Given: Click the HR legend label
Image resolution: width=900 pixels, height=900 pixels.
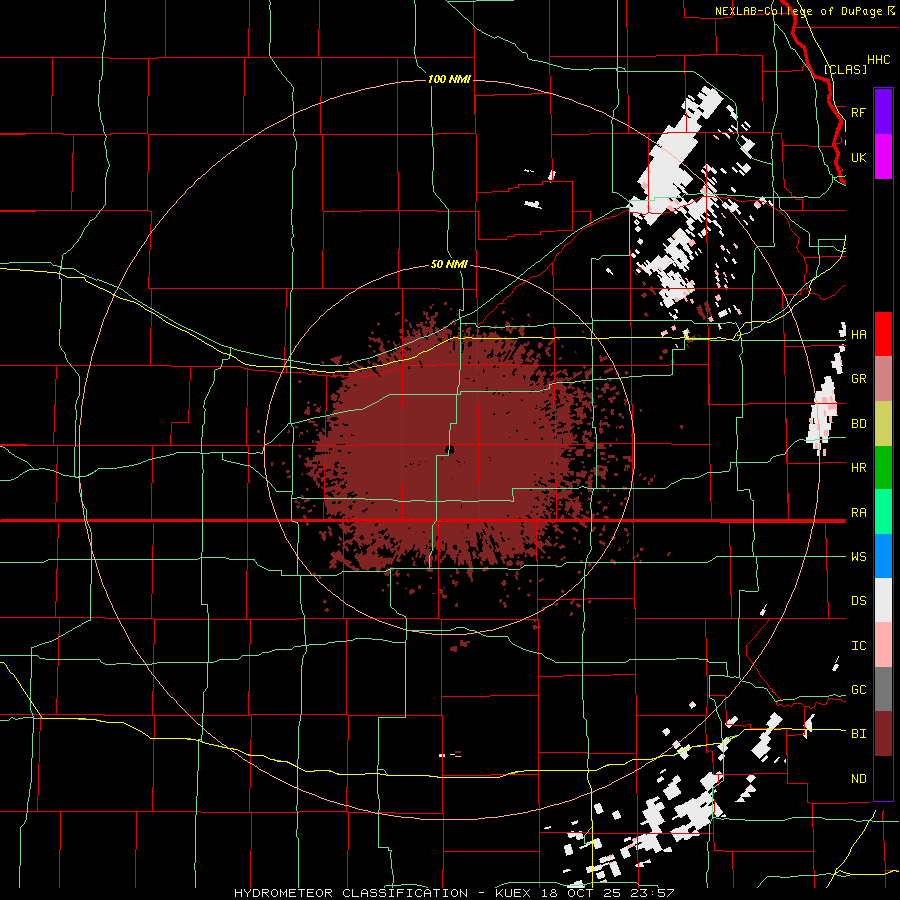Looking at the screenshot, I should [x=858, y=468].
